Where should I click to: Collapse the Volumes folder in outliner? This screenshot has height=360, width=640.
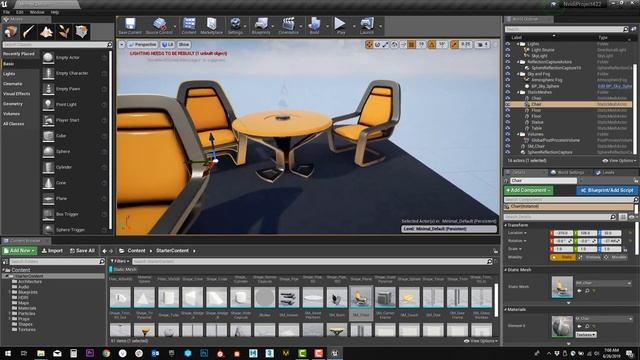click(x=518, y=134)
